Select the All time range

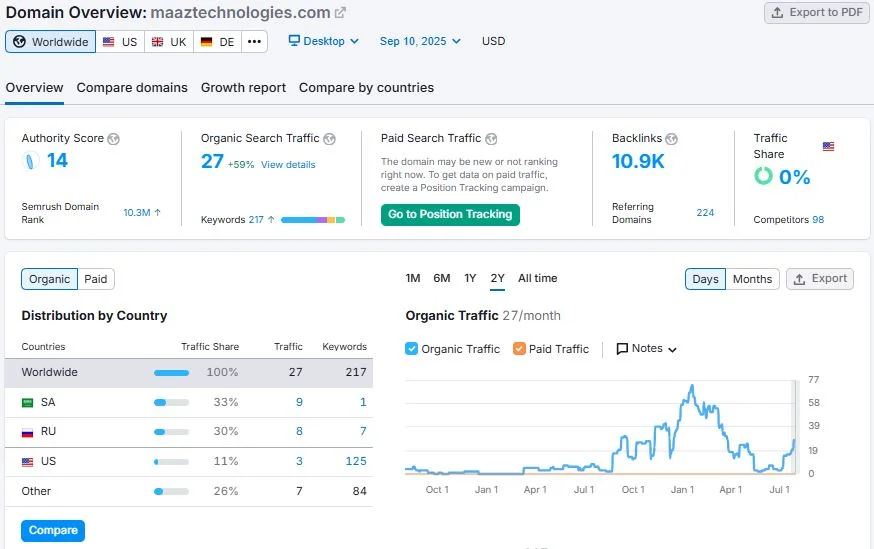click(x=537, y=278)
